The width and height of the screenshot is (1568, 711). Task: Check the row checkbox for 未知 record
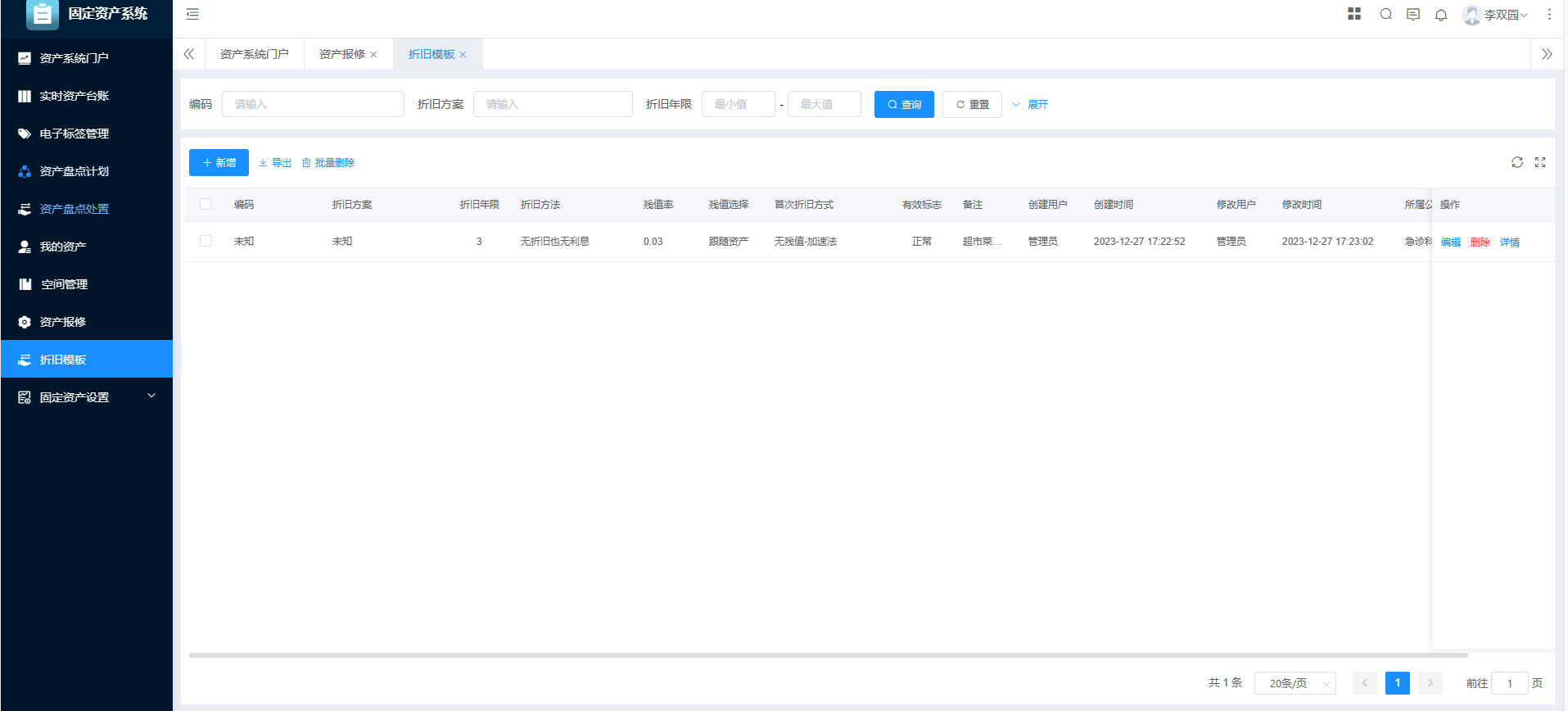pos(206,241)
